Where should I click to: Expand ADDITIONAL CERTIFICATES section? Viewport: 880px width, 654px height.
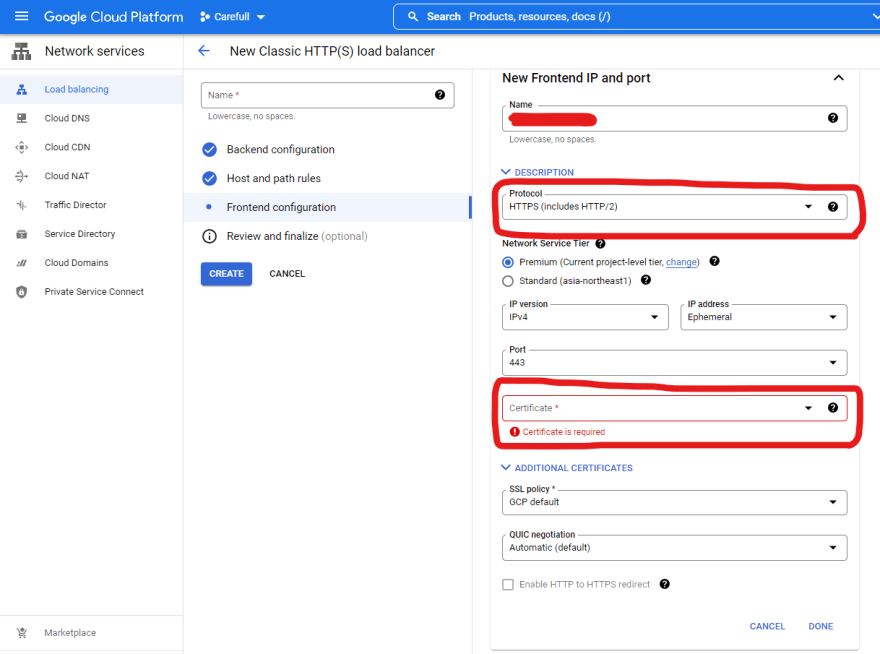coord(567,468)
